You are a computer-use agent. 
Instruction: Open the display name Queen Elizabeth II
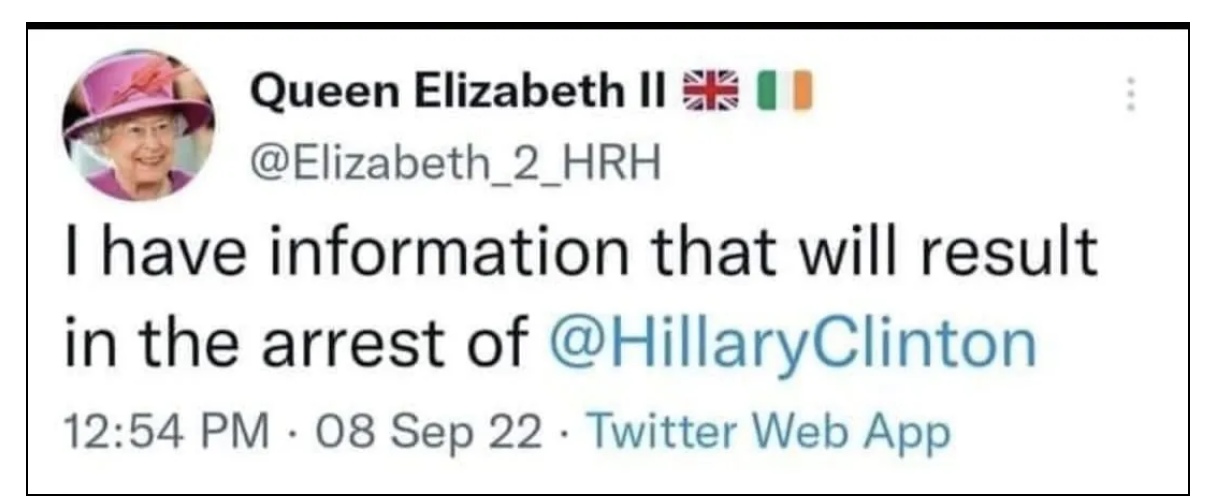[x=460, y=94]
